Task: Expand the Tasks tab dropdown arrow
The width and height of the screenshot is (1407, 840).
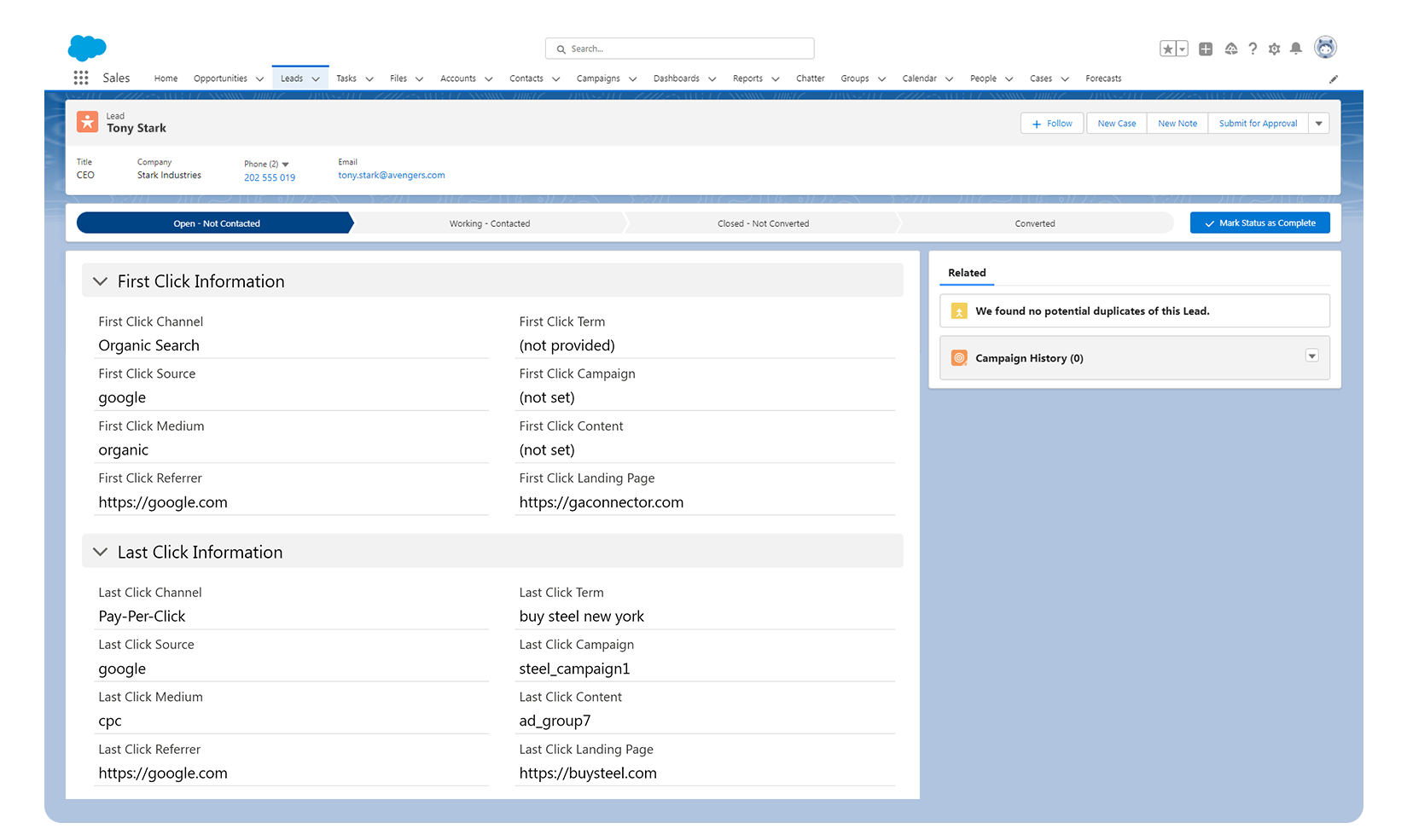Action: pyautogui.click(x=369, y=79)
